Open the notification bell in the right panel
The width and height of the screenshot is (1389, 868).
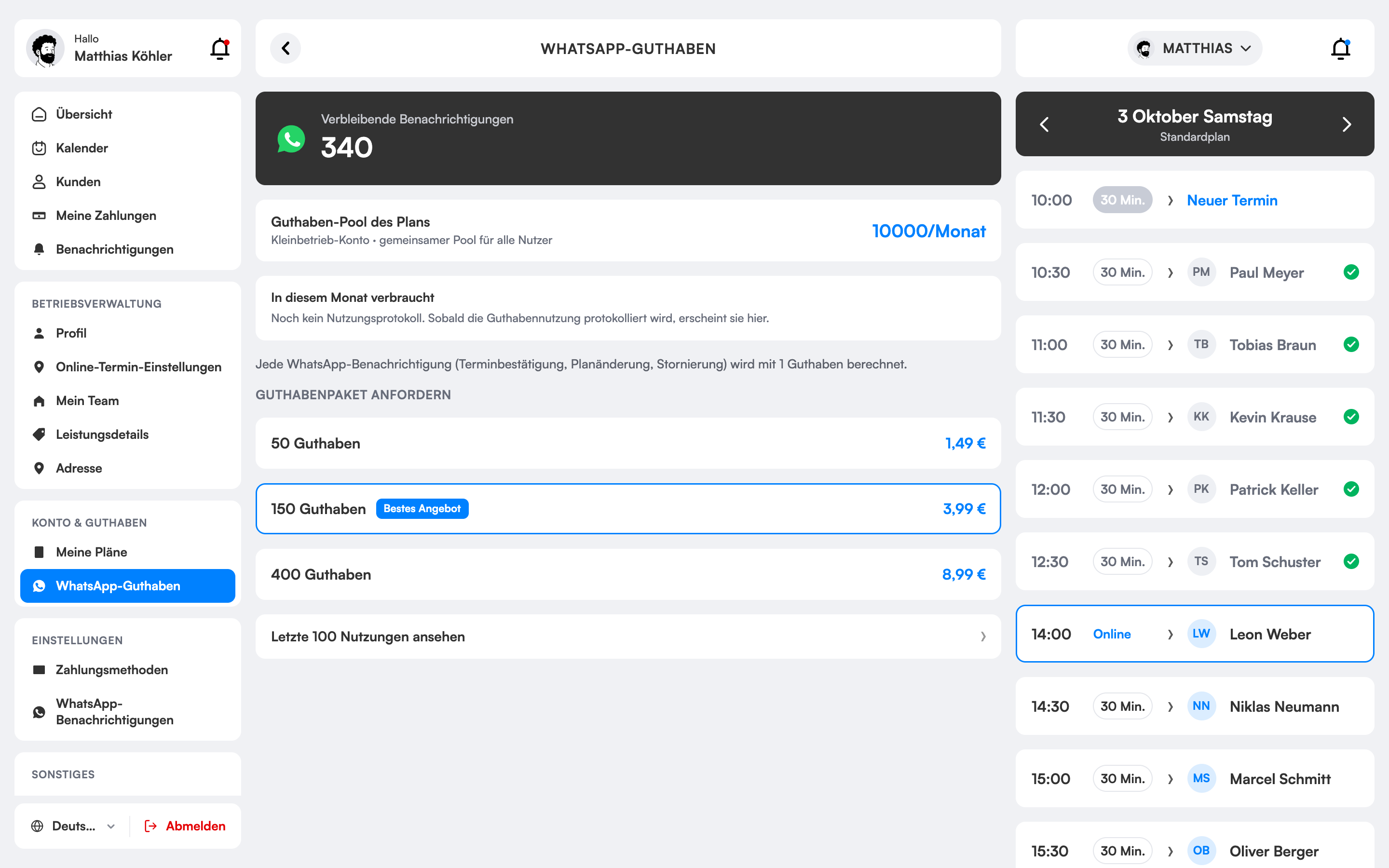coord(1340,49)
